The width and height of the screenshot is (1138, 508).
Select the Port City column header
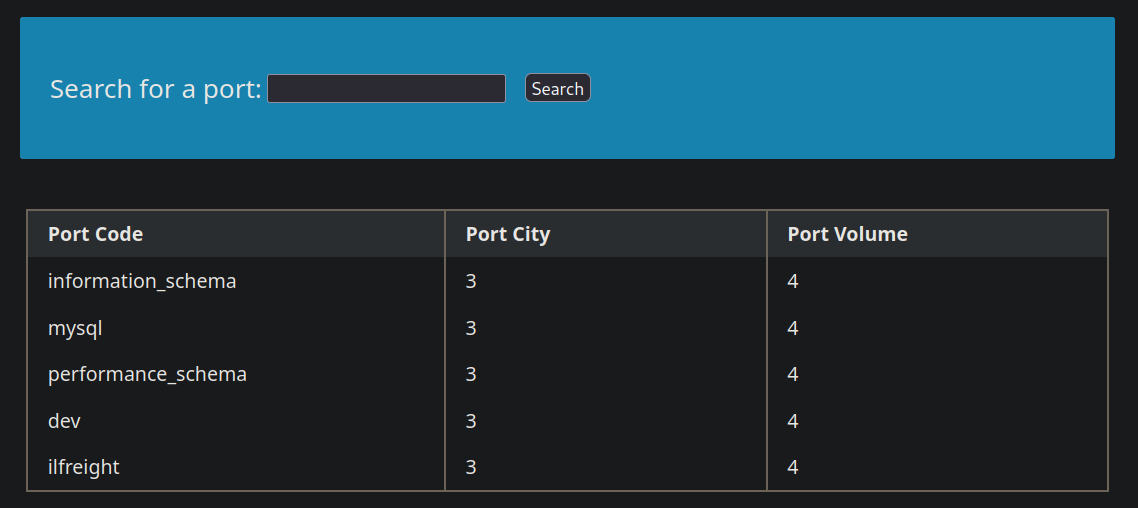click(x=508, y=234)
